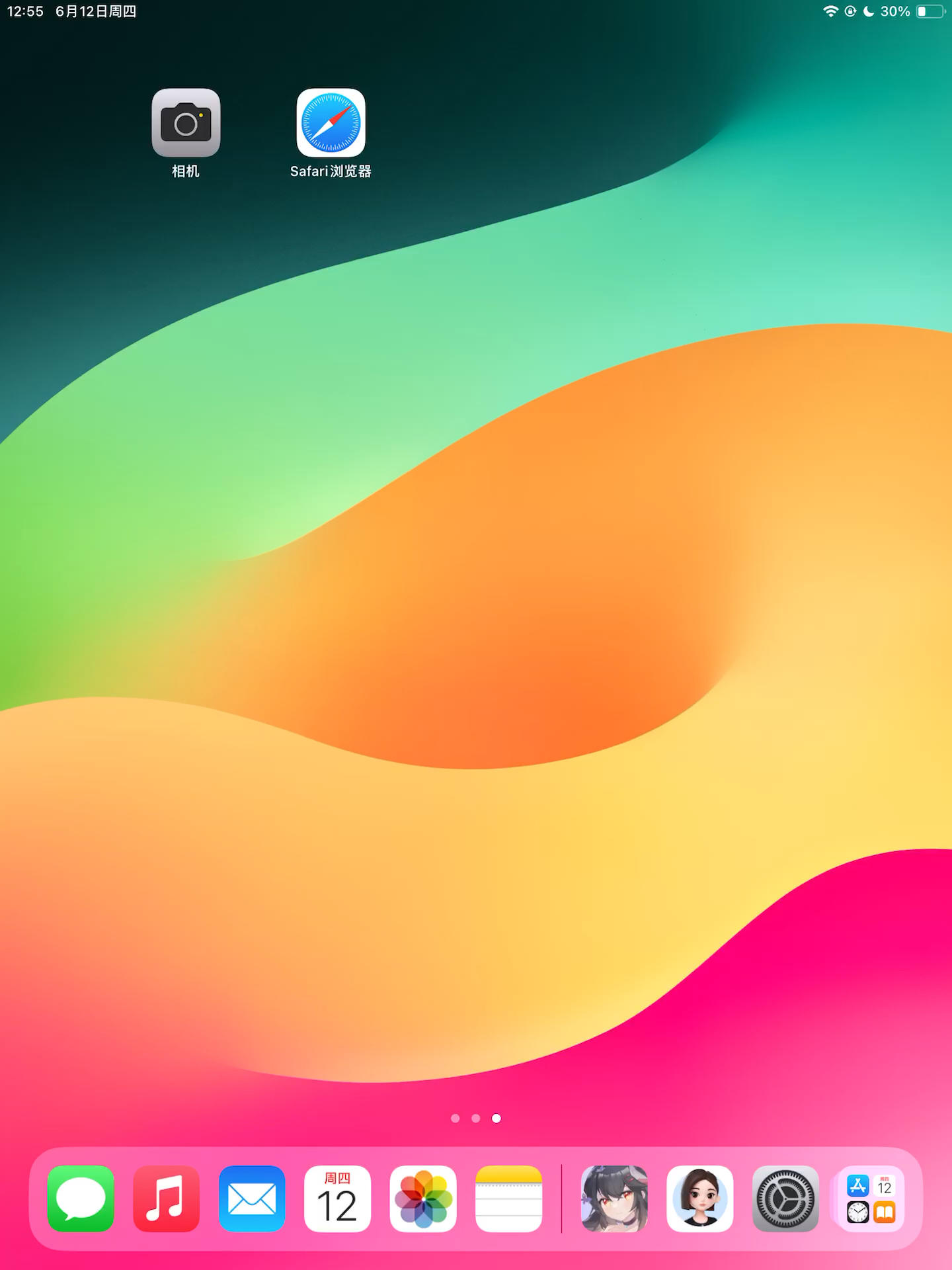Screen dimensions: 952x1270
Task: Tap the orientation lock status icon
Action: tap(850, 11)
